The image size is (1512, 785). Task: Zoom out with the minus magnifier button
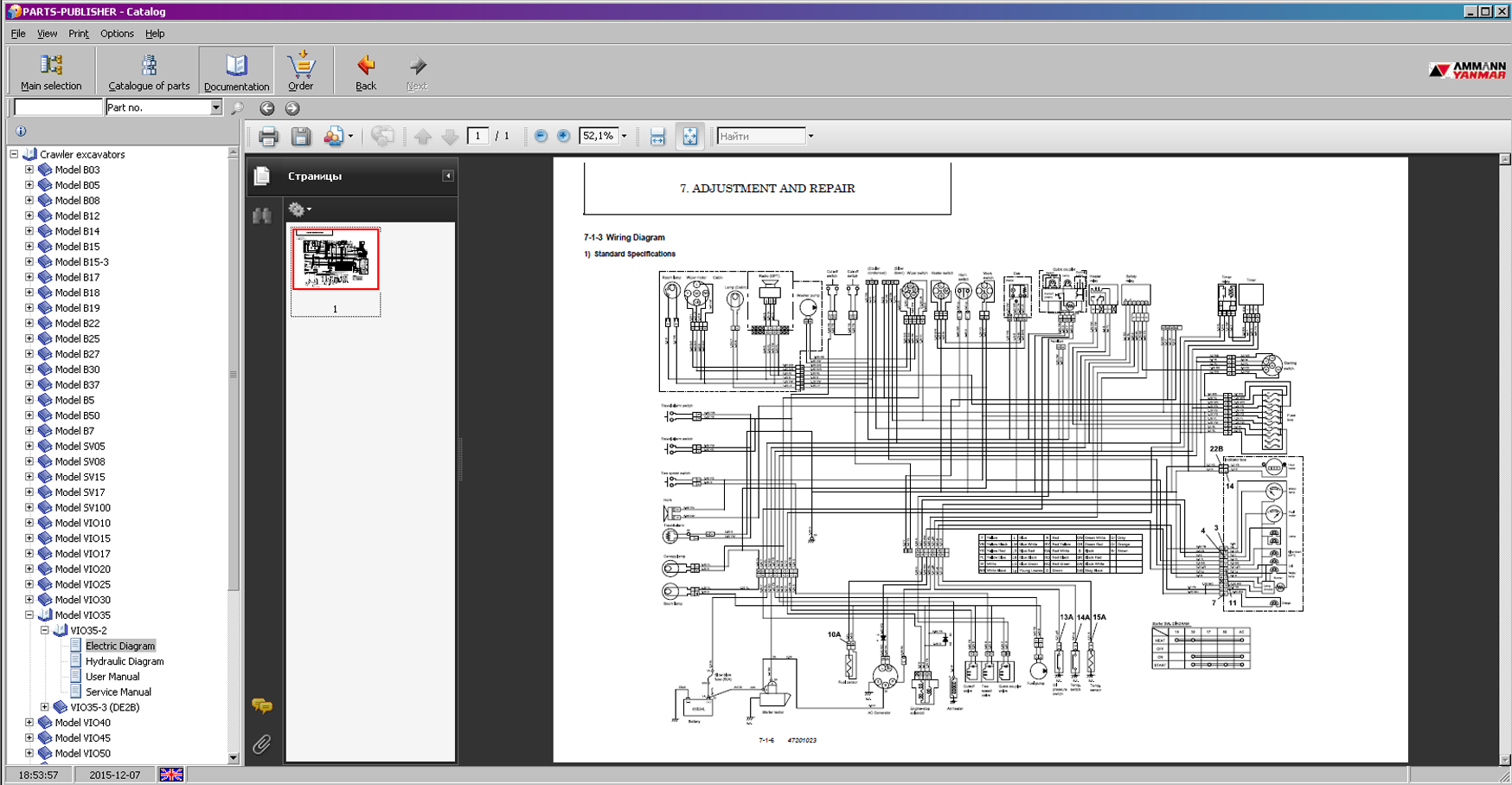point(541,136)
